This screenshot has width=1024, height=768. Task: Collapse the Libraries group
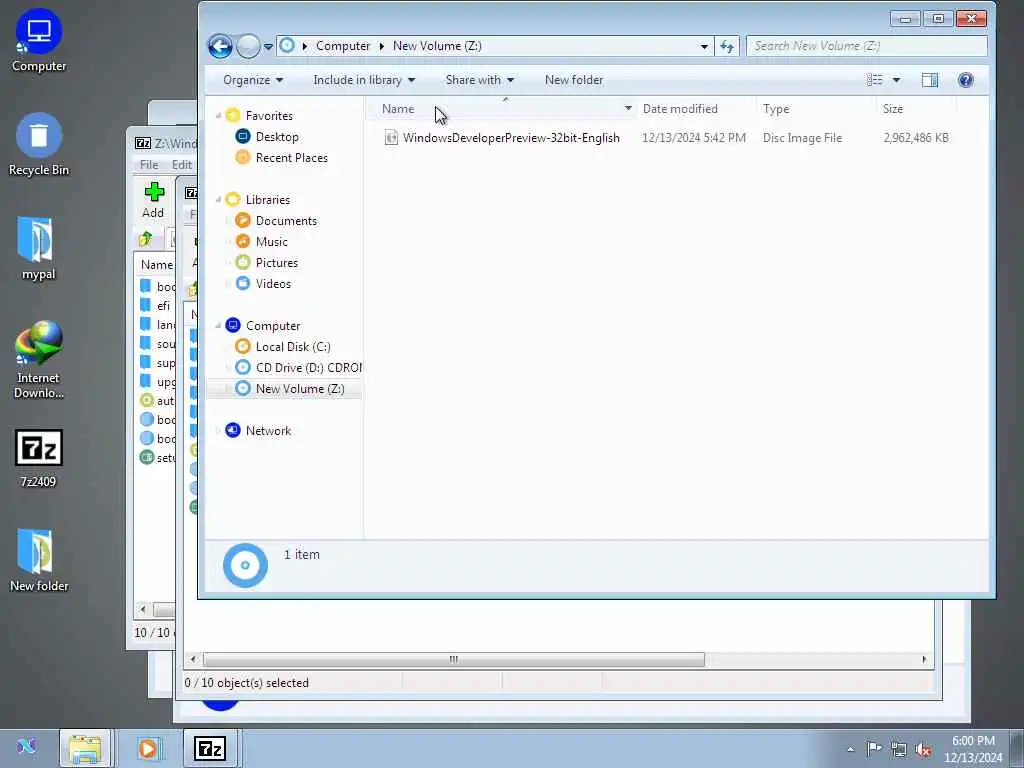(x=218, y=200)
